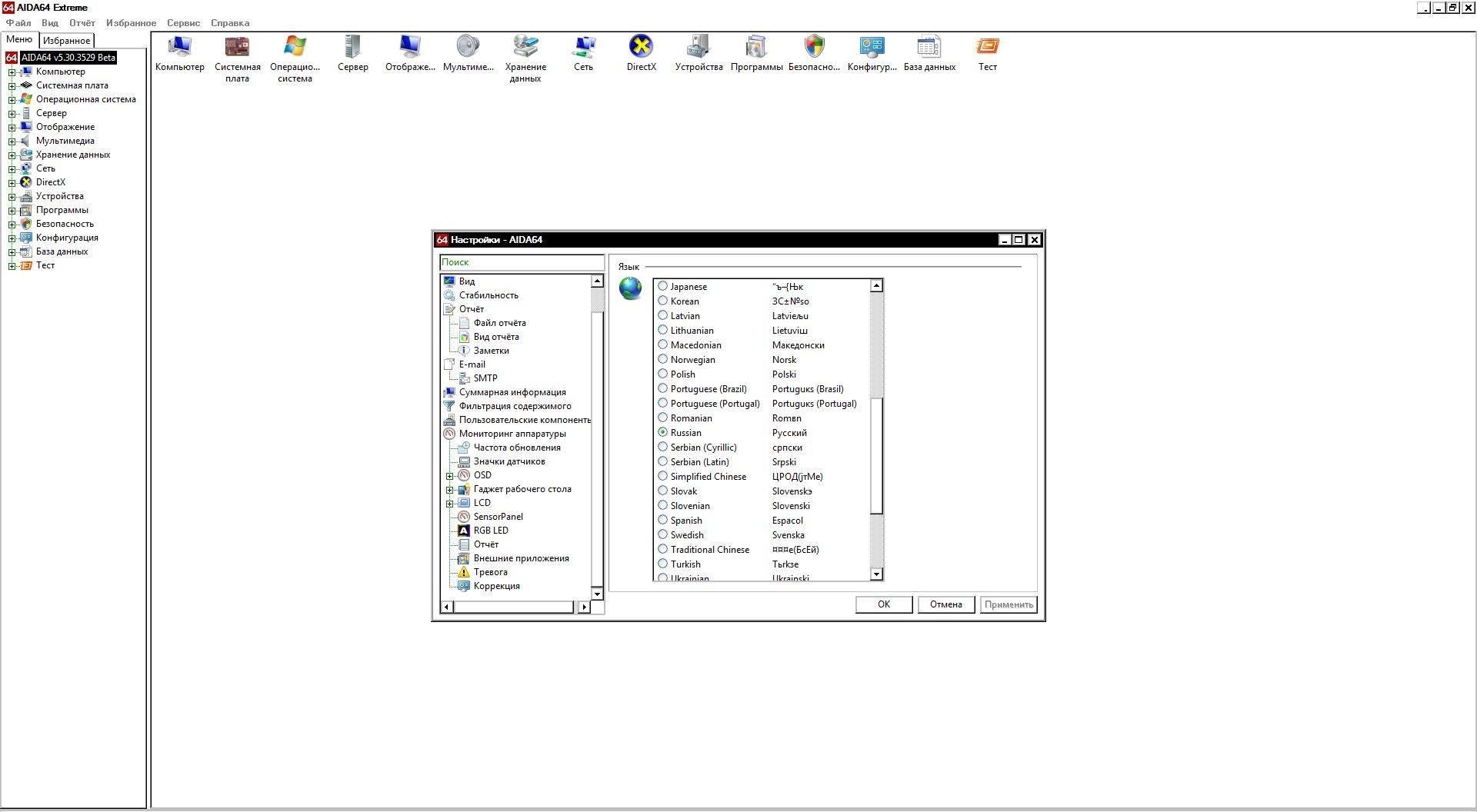This screenshot has width=1477, height=812.
Task: Select Значки датчиков in settings tree
Action: pos(508,461)
